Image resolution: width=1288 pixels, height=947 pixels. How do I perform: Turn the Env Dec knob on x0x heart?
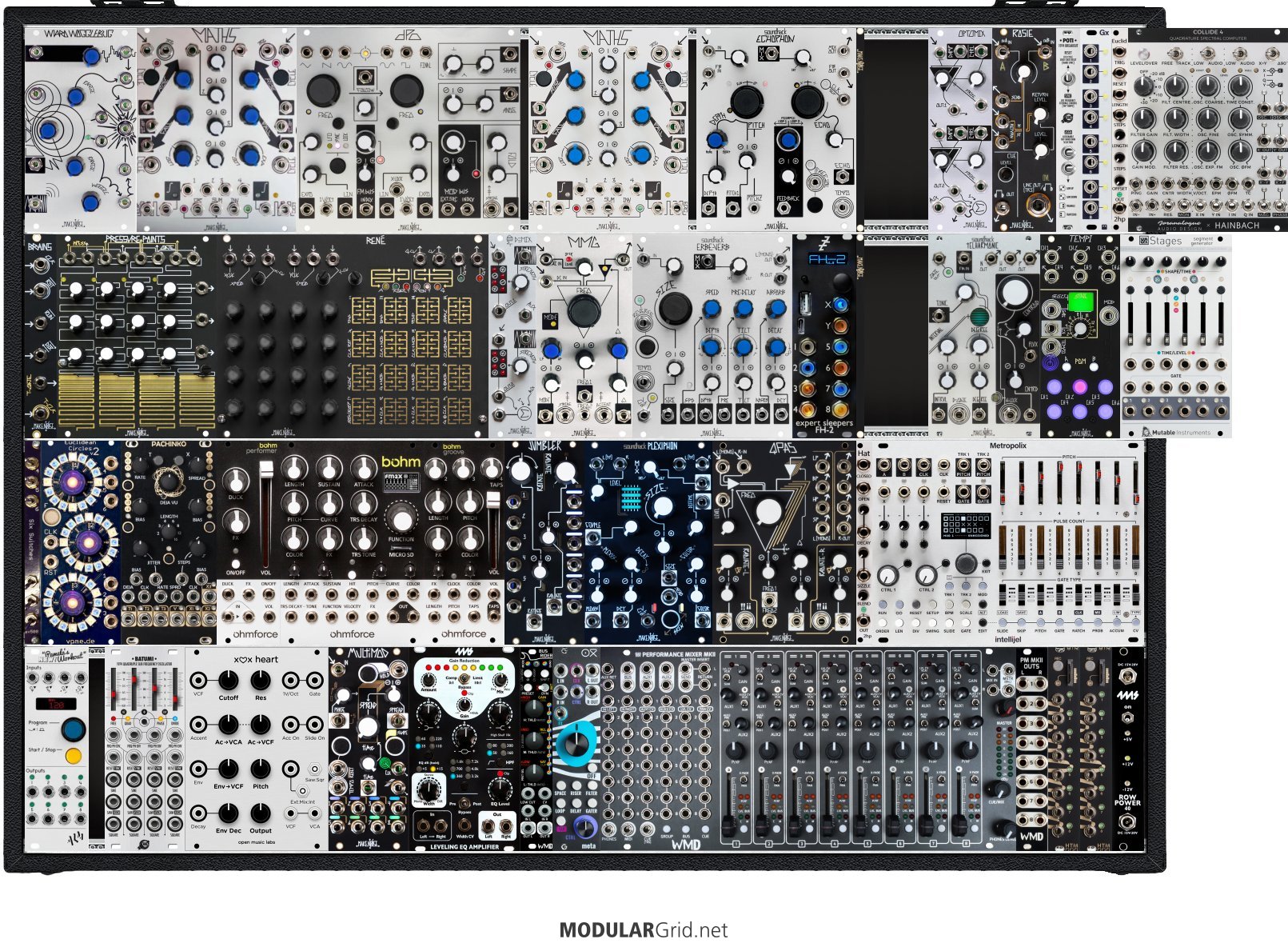click(x=229, y=813)
